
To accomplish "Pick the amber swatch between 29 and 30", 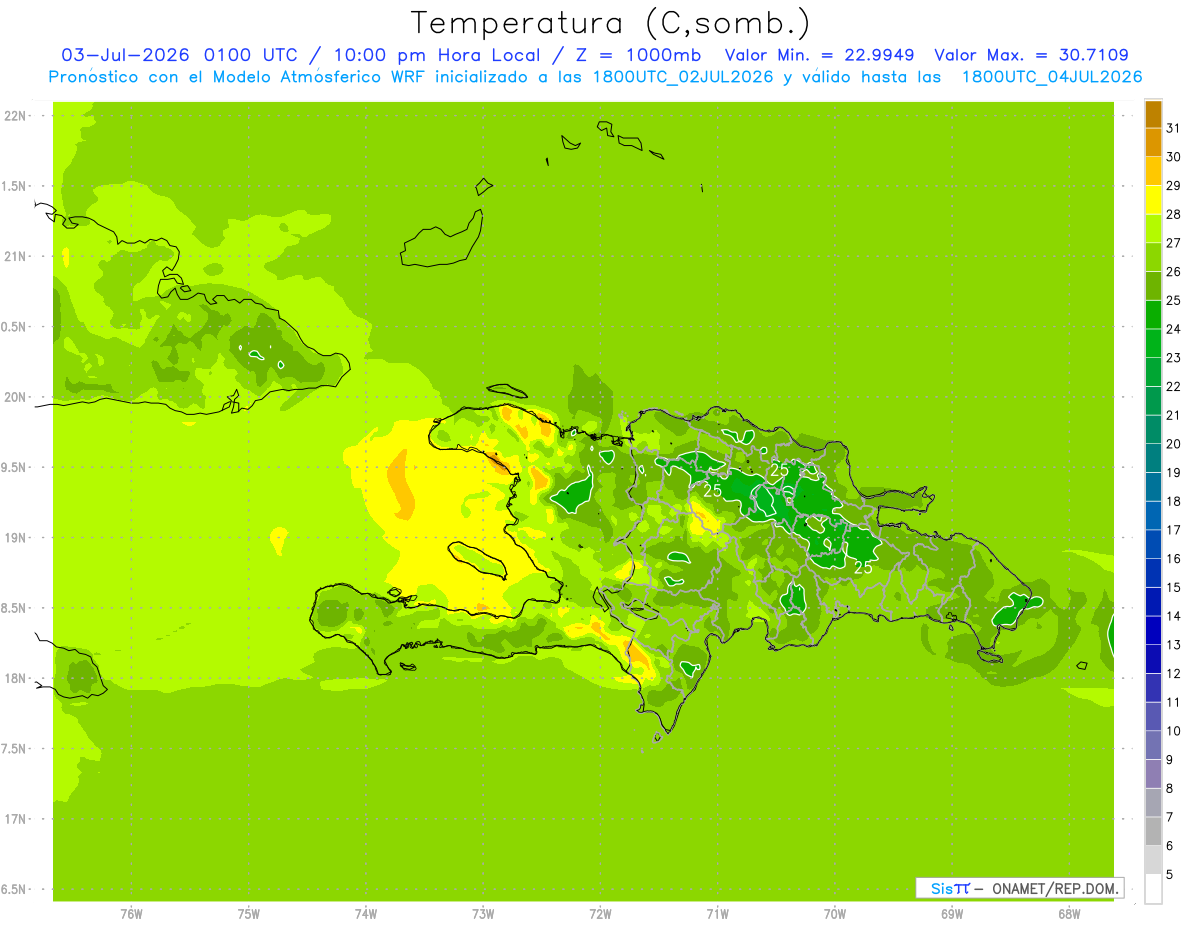I will (1153, 171).
